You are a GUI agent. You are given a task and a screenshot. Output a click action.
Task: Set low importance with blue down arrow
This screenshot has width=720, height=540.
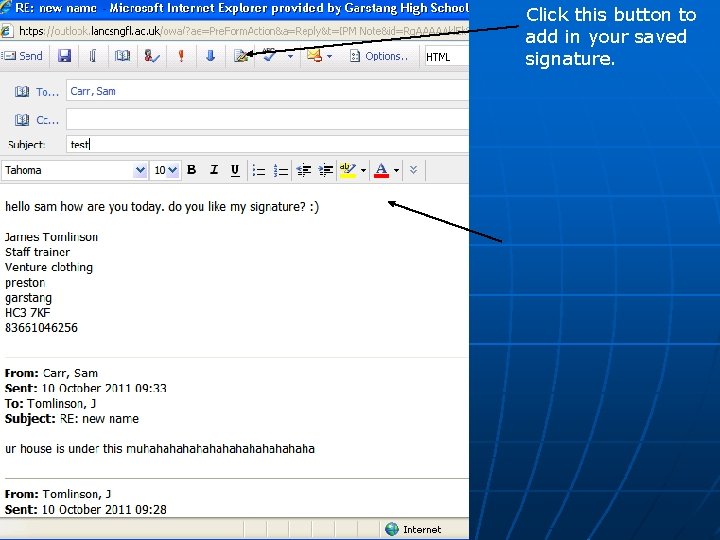pyautogui.click(x=210, y=56)
